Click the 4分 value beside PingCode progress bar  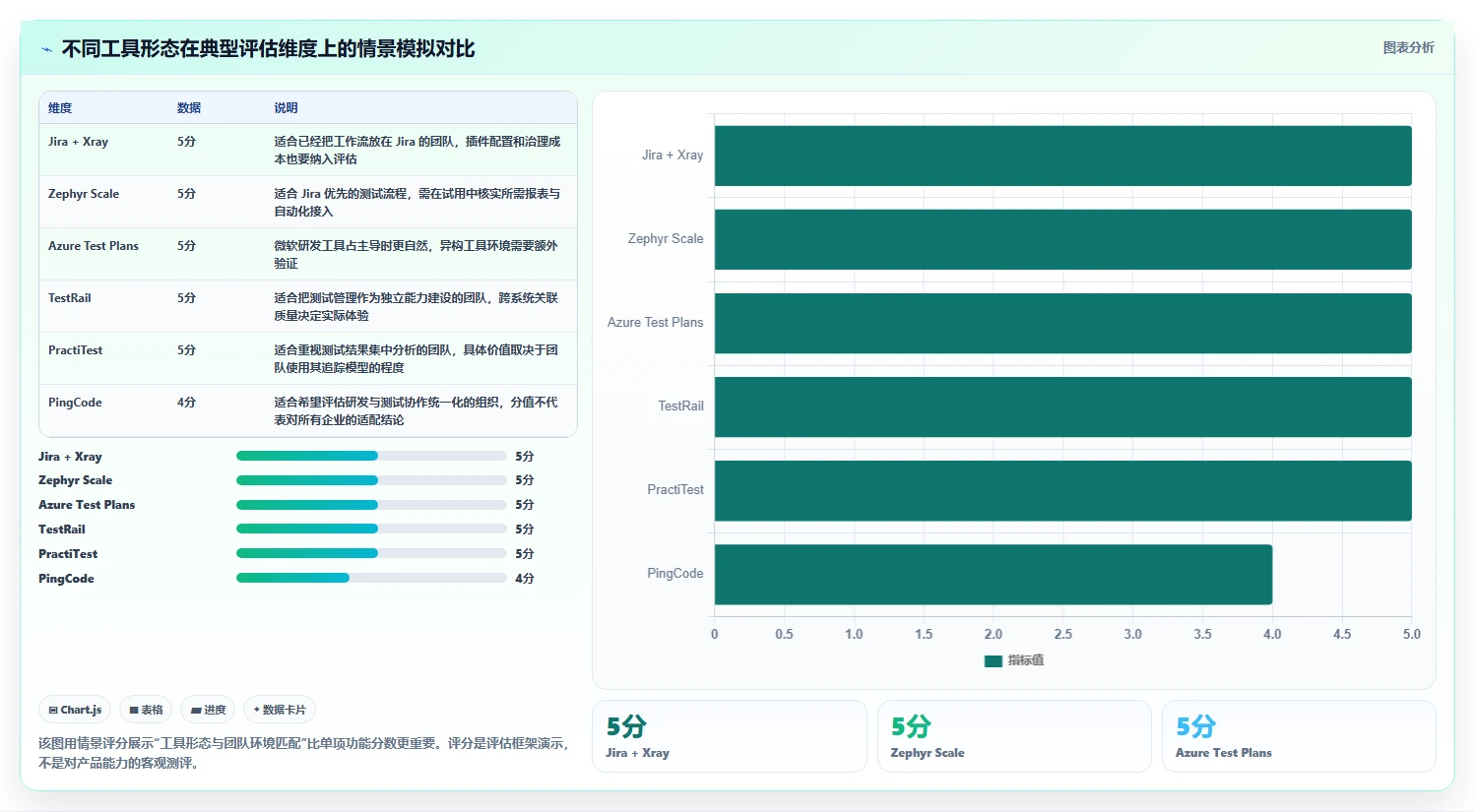[525, 579]
